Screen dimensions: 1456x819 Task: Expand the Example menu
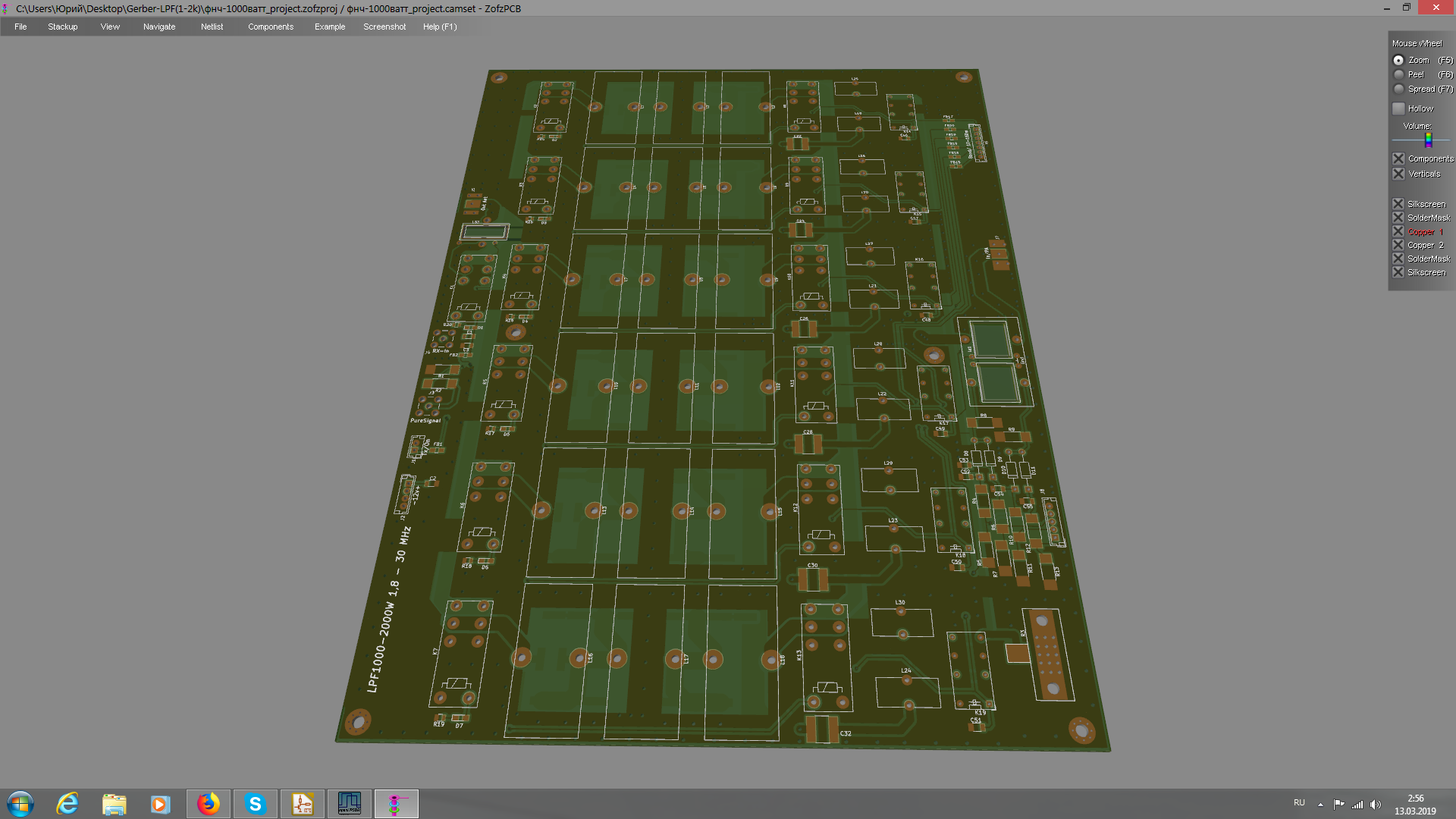coord(330,27)
